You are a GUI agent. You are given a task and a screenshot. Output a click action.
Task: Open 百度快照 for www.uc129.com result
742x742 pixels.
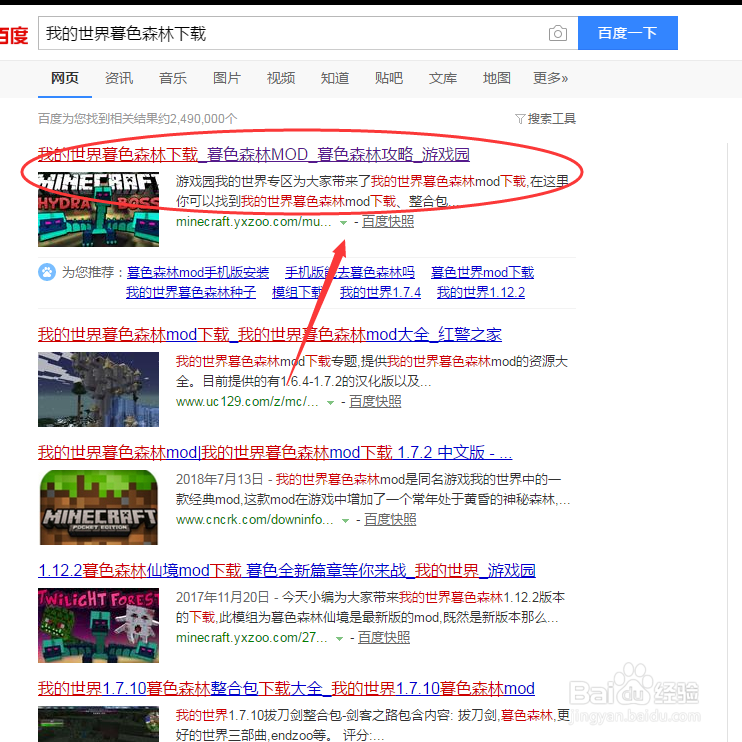pos(375,401)
